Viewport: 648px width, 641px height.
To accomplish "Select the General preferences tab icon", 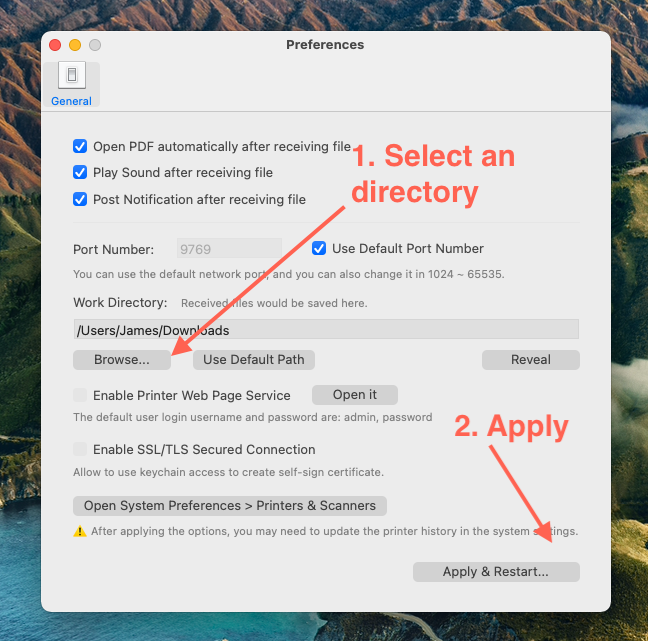I will (72, 75).
